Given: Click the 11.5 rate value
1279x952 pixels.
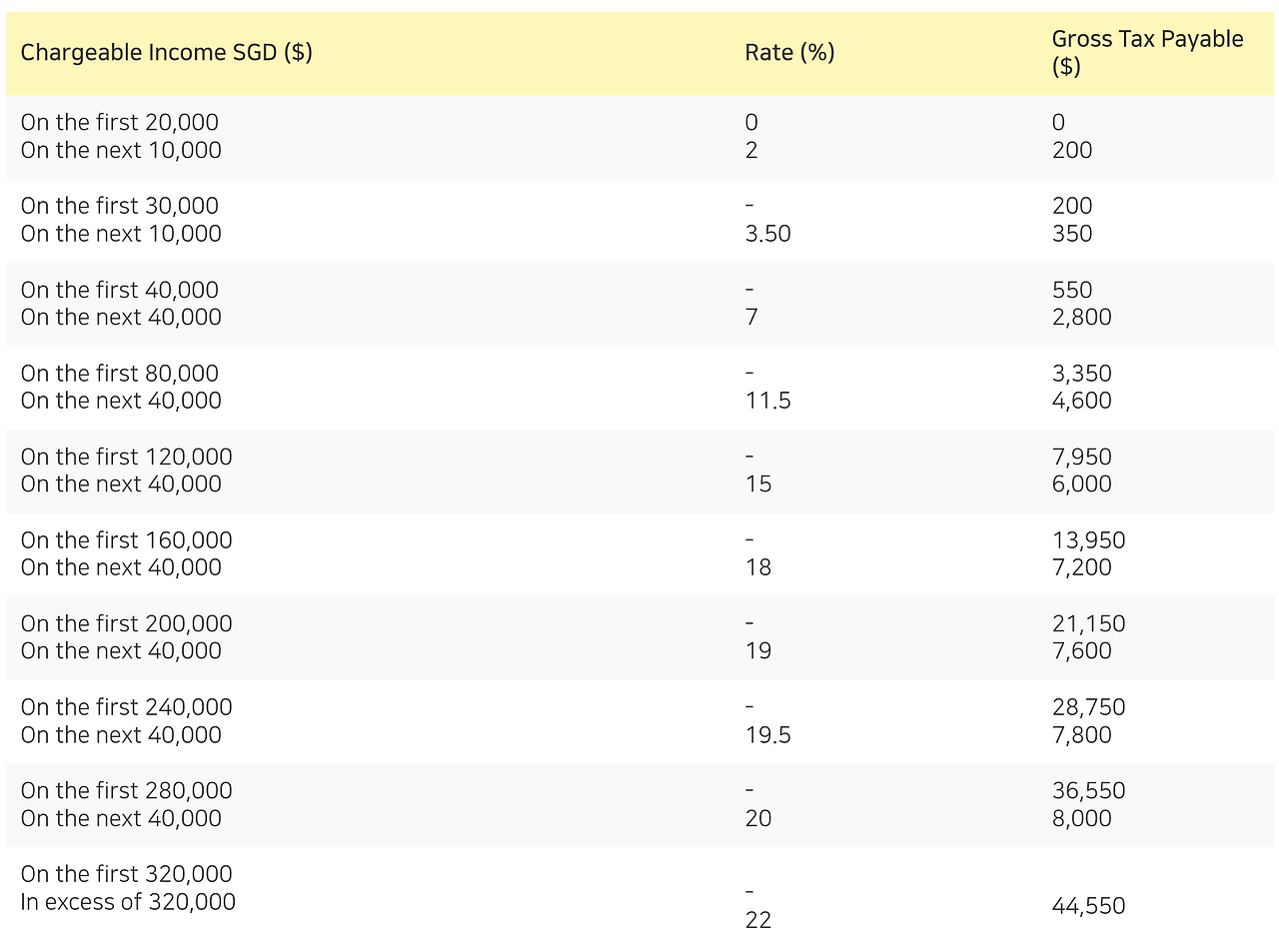Looking at the screenshot, I should click(767, 401).
